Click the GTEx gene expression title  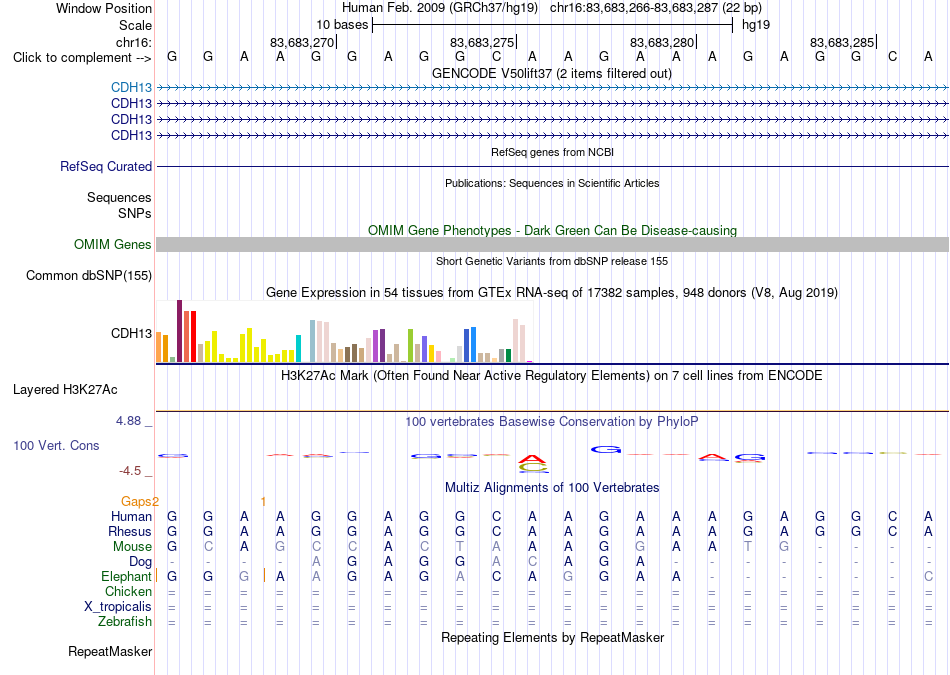click(552, 293)
